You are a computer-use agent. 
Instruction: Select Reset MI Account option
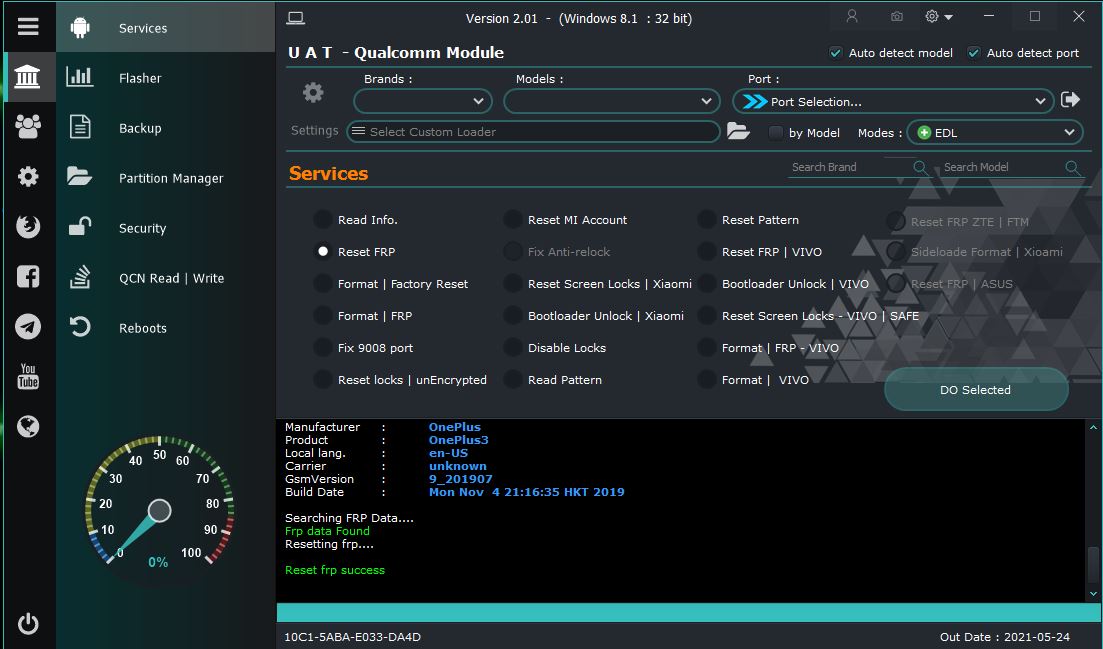point(512,219)
